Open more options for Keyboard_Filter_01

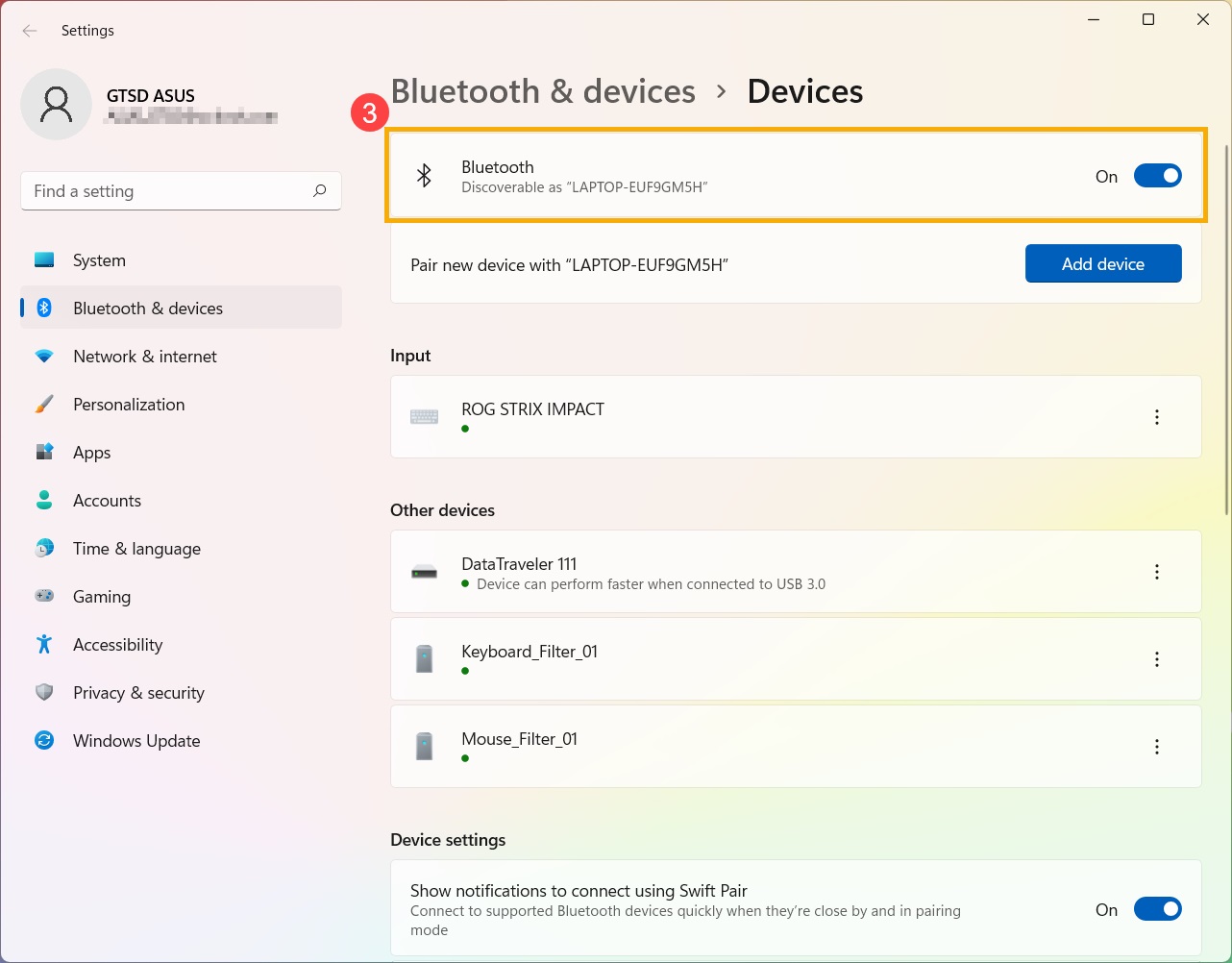(x=1157, y=659)
